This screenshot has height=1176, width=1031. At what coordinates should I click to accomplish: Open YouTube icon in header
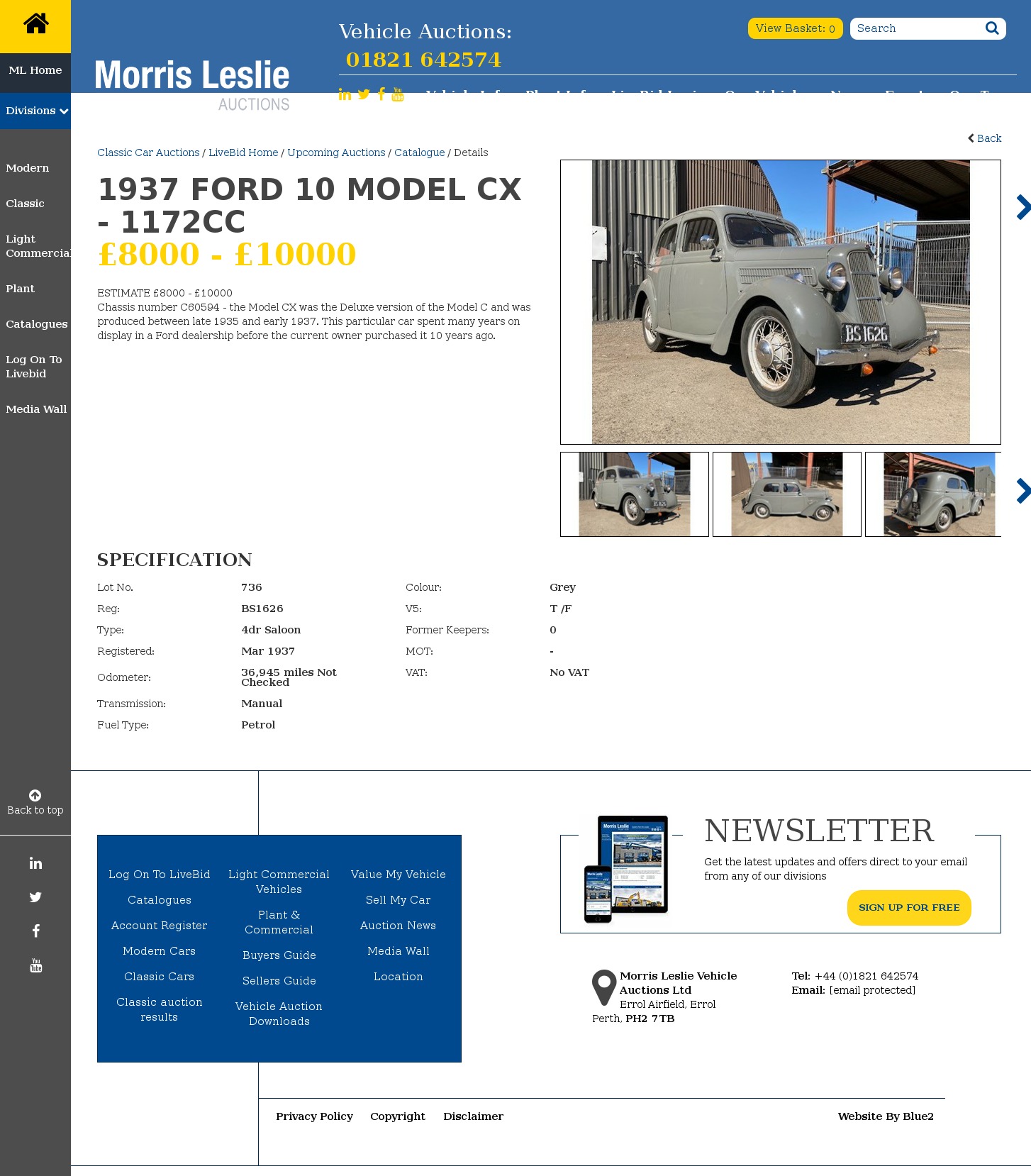(x=398, y=94)
